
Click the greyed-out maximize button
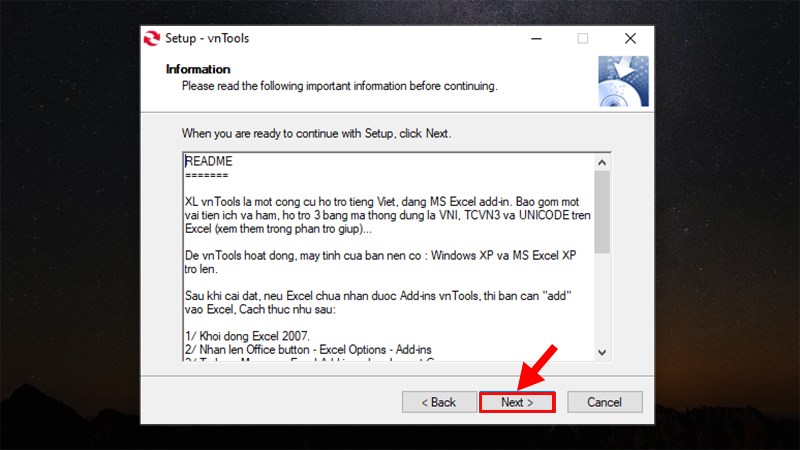(582, 39)
